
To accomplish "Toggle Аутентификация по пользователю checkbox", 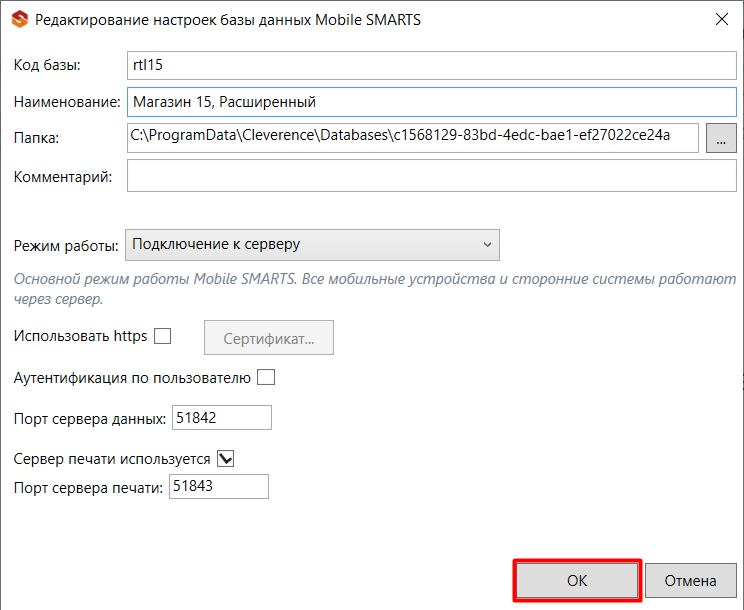I will tap(266, 378).
